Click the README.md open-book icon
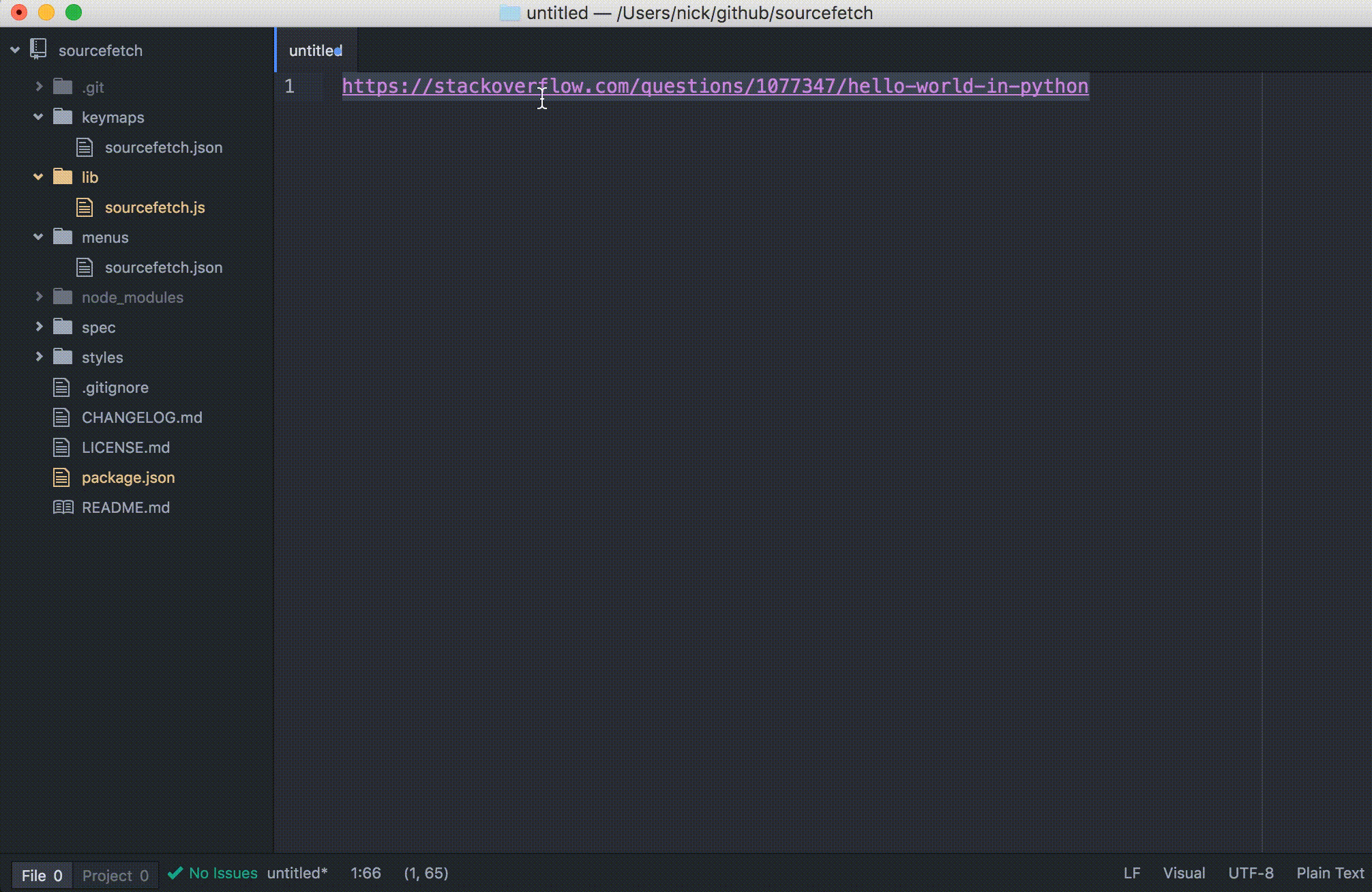Image resolution: width=1372 pixels, height=892 pixels. pos(63,507)
